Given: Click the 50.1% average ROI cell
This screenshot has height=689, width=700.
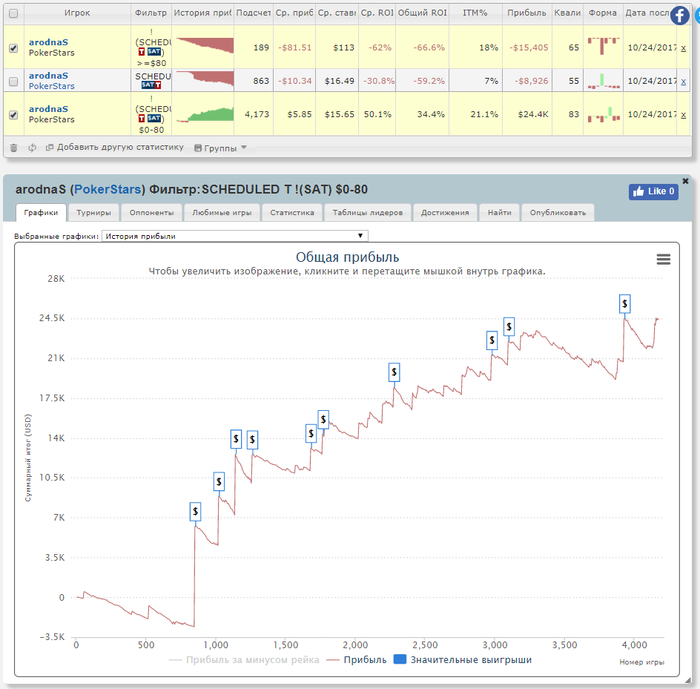Looking at the screenshot, I should [377, 114].
